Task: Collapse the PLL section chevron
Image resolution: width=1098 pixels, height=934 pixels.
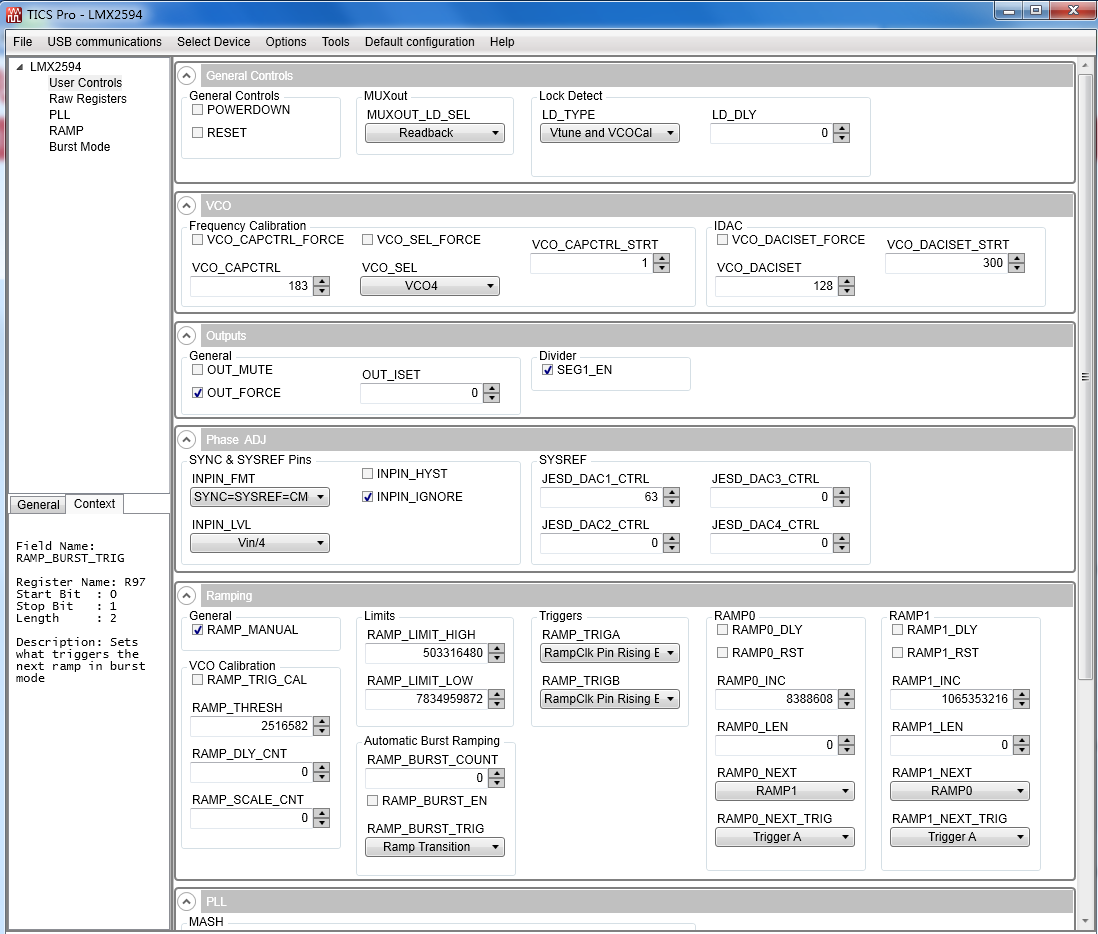Action: pos(186,902)
